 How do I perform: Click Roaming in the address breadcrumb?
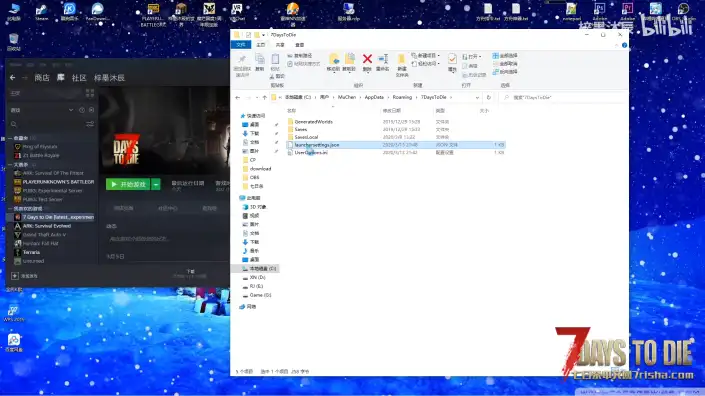pyautogui.click(x=402, y=98)
